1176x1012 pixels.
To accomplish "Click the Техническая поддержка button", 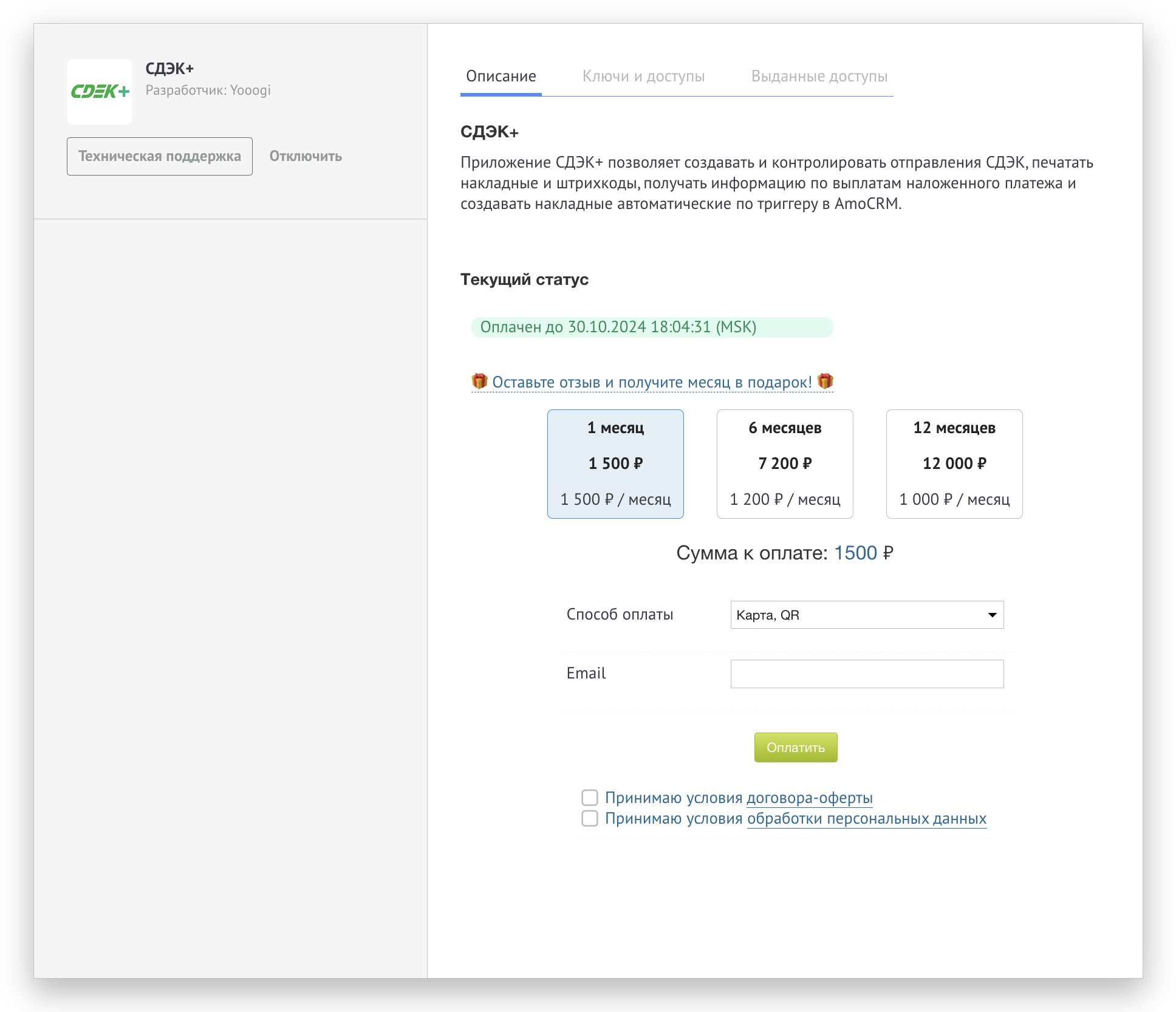I will pos(160,157).
